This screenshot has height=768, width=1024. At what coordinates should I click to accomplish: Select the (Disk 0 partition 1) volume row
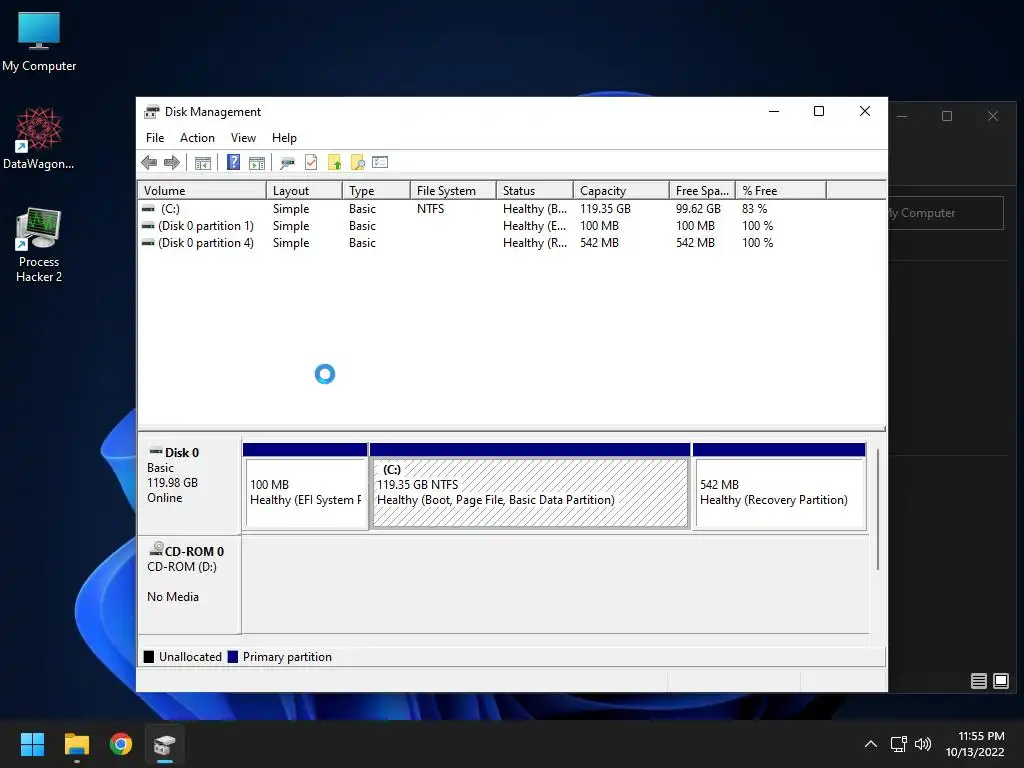pos(482,226)
